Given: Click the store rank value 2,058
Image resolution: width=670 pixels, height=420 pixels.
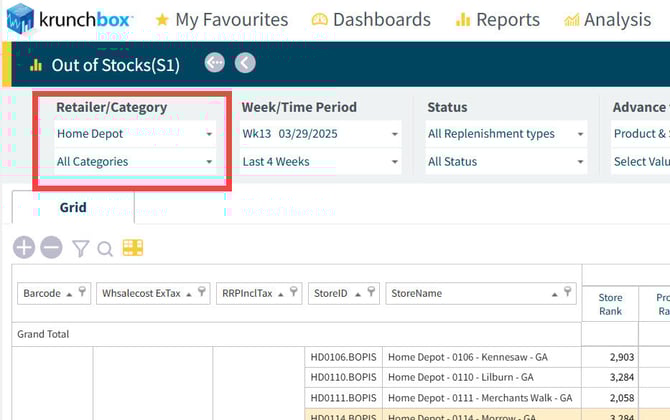Looking at the screenshot, I should (x=622, y=398).
